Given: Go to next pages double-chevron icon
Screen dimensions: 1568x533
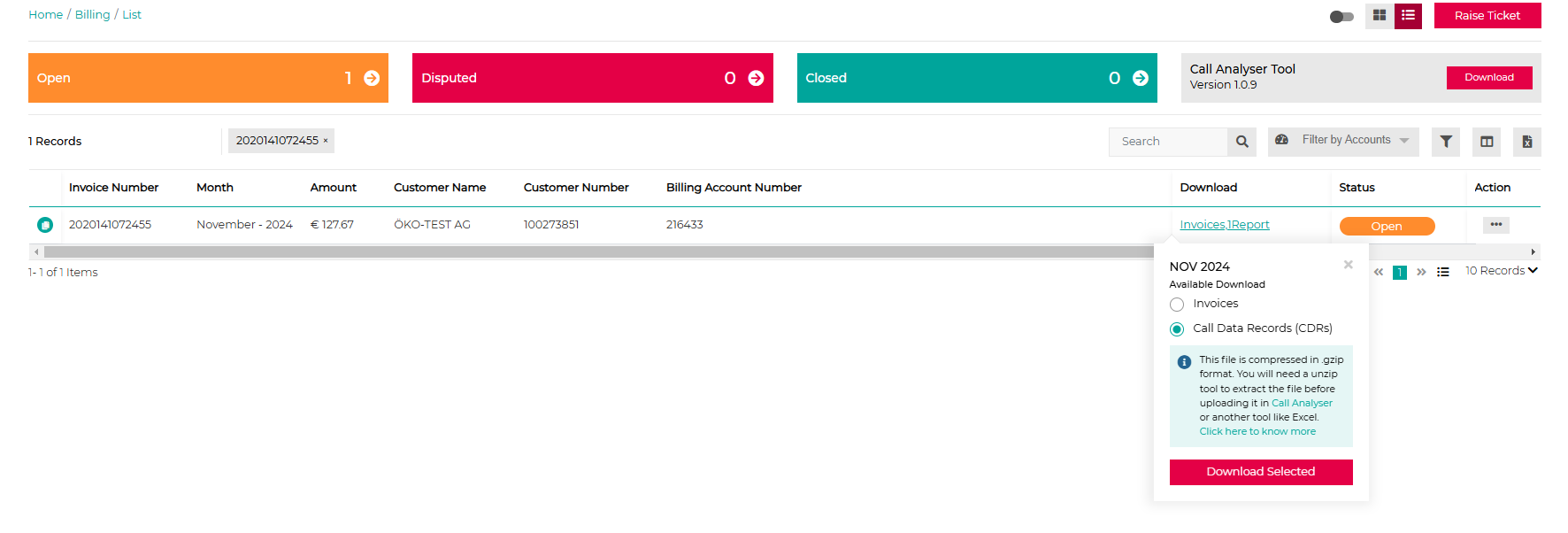Looking at the screenshot, I should [x=1421, y=273].
